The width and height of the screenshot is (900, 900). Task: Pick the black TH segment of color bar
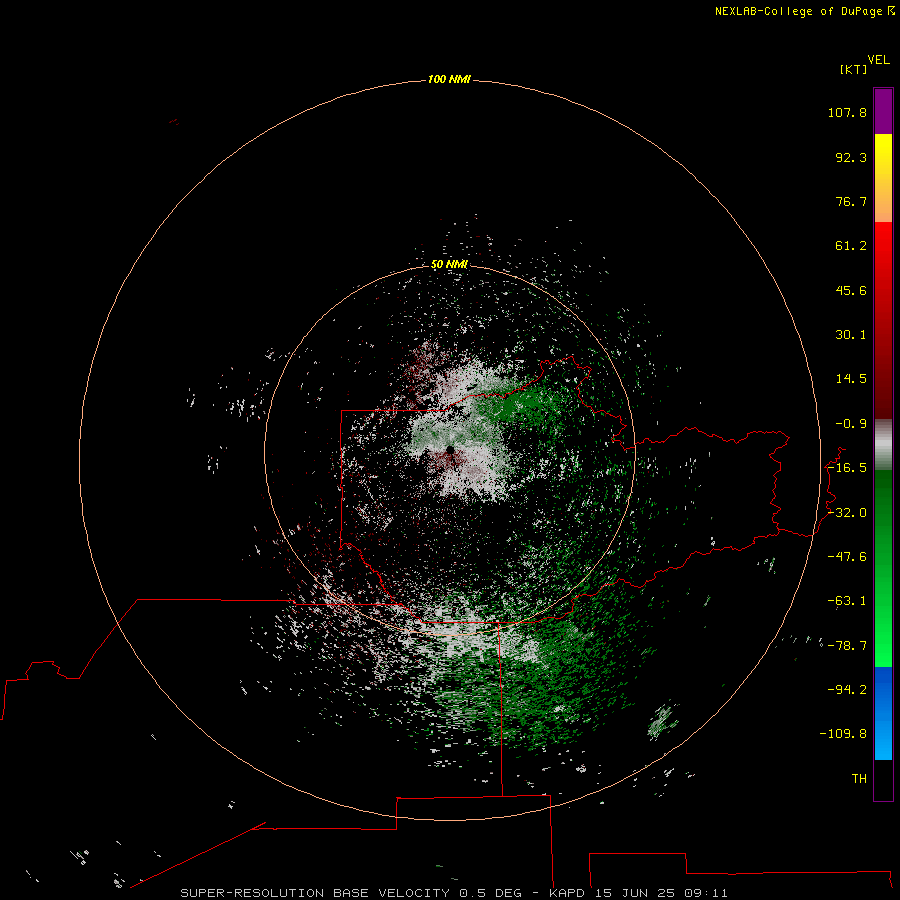tap(883, 780)
